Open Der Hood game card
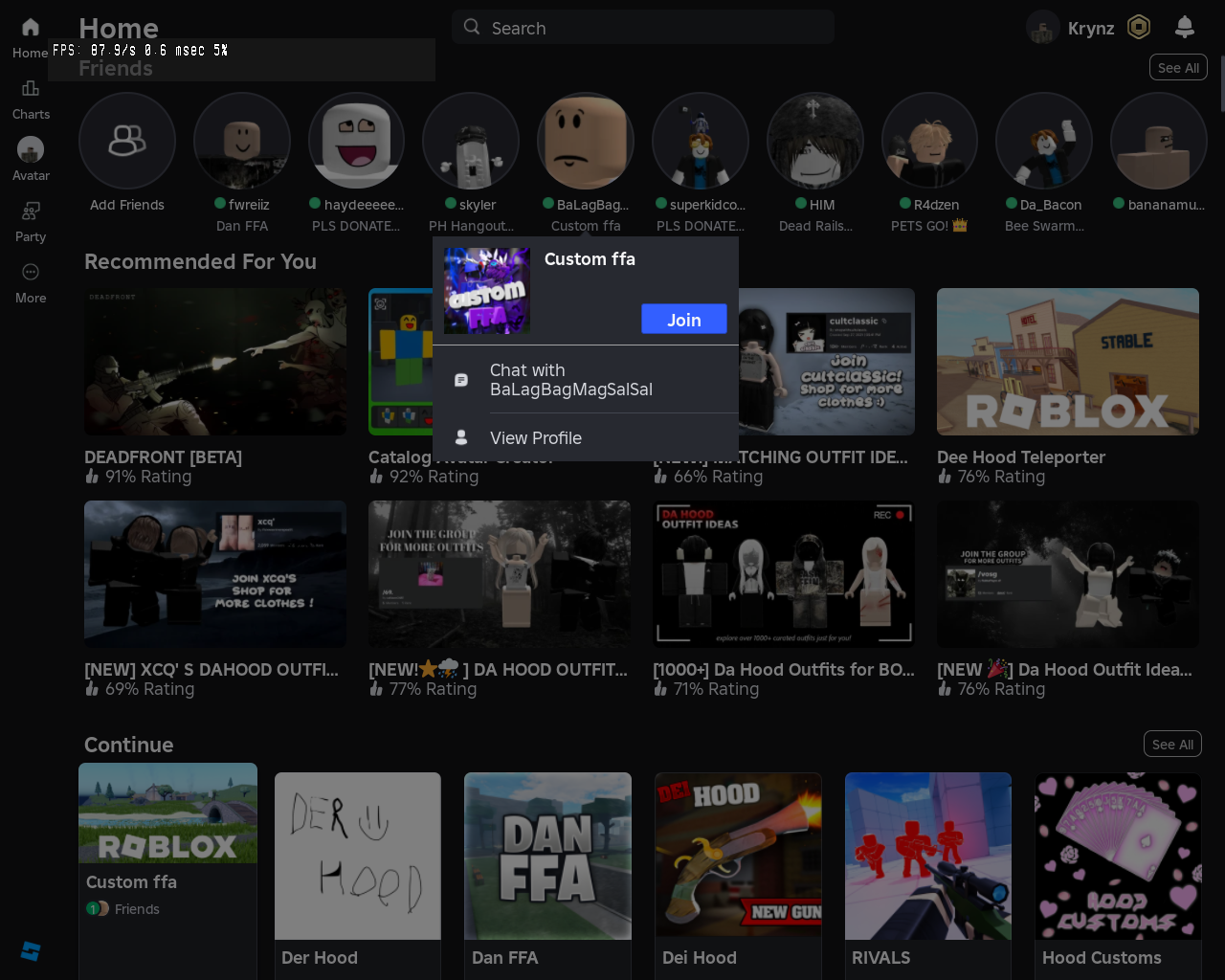This screenshot has width=1225, height=980. tap(358, 876)
